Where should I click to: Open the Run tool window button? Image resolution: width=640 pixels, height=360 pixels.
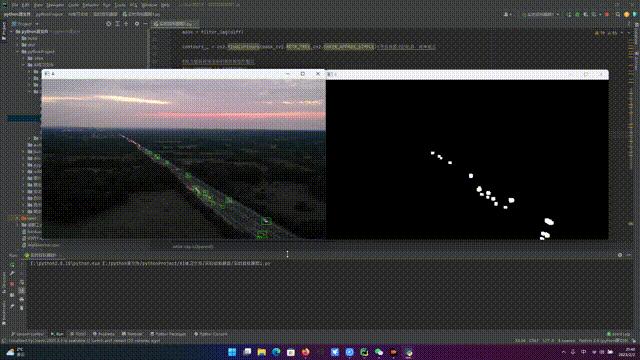pos(57,334)
